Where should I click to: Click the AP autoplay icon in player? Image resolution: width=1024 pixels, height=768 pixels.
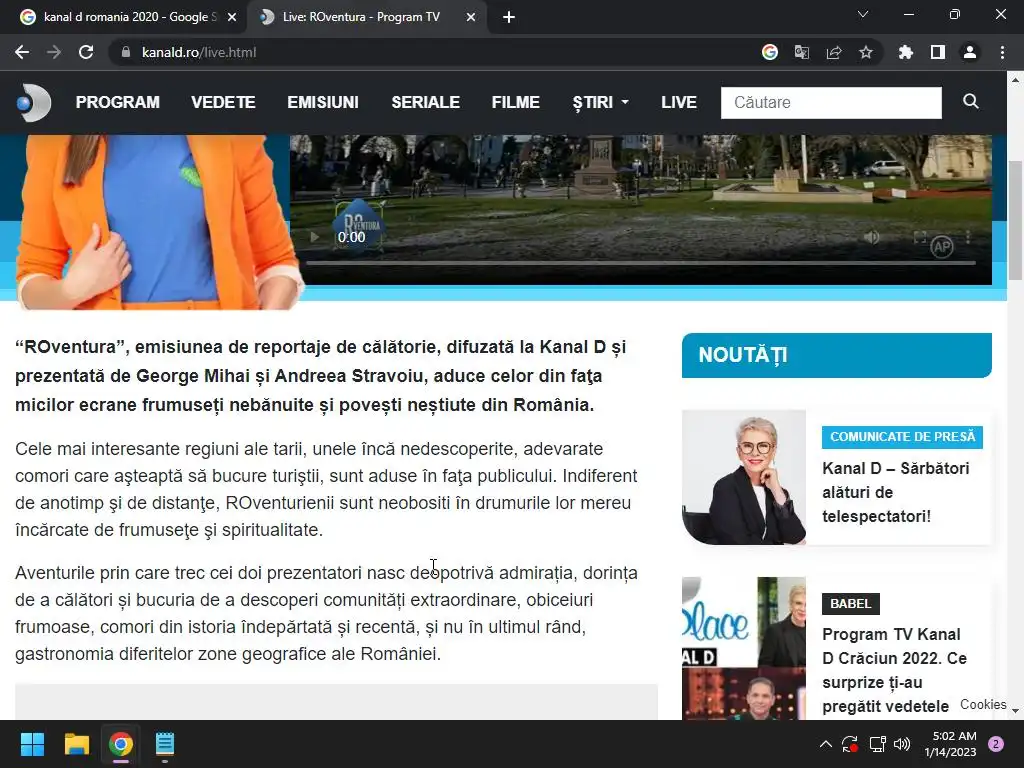pos(942,247)
